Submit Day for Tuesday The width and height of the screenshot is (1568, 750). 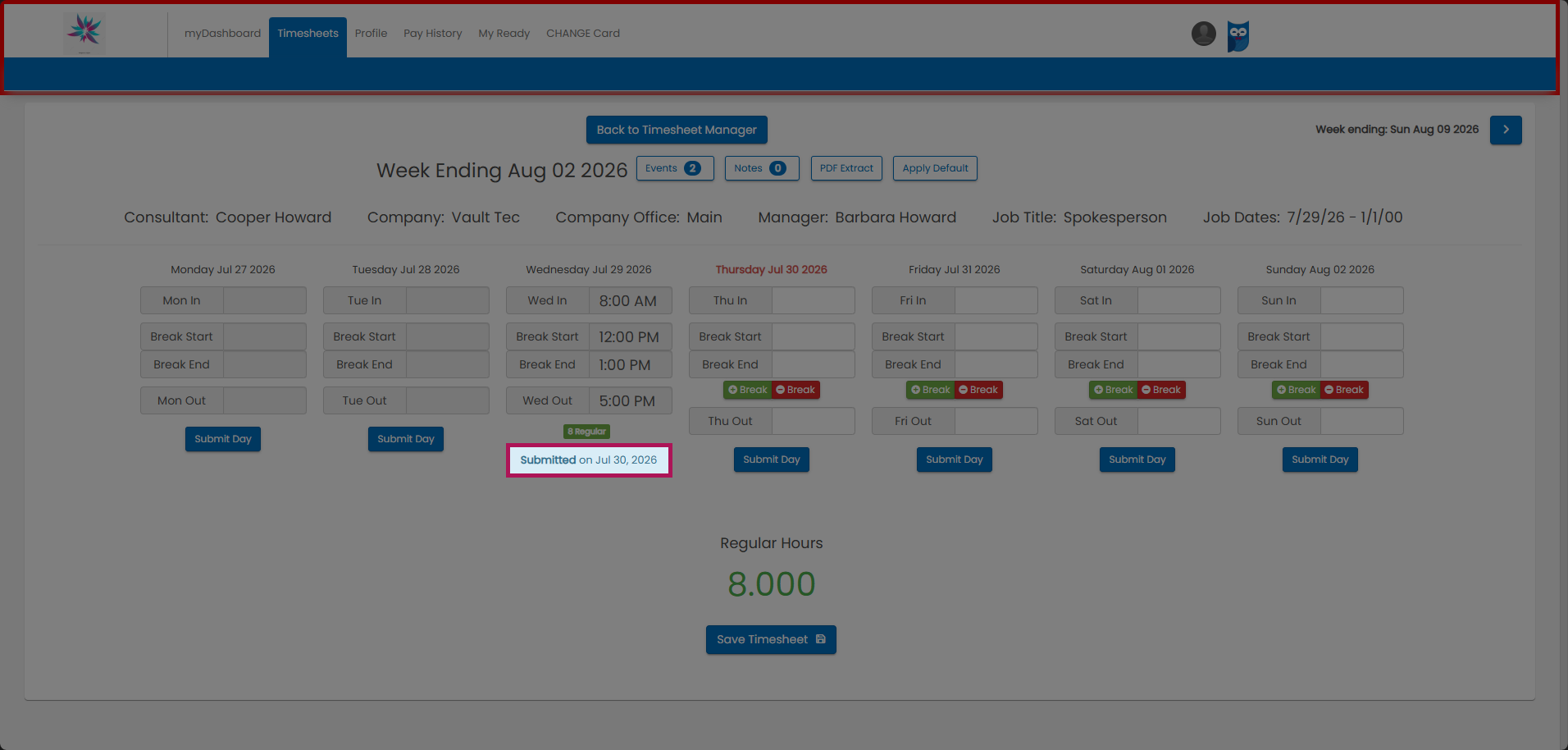(406, 439)
